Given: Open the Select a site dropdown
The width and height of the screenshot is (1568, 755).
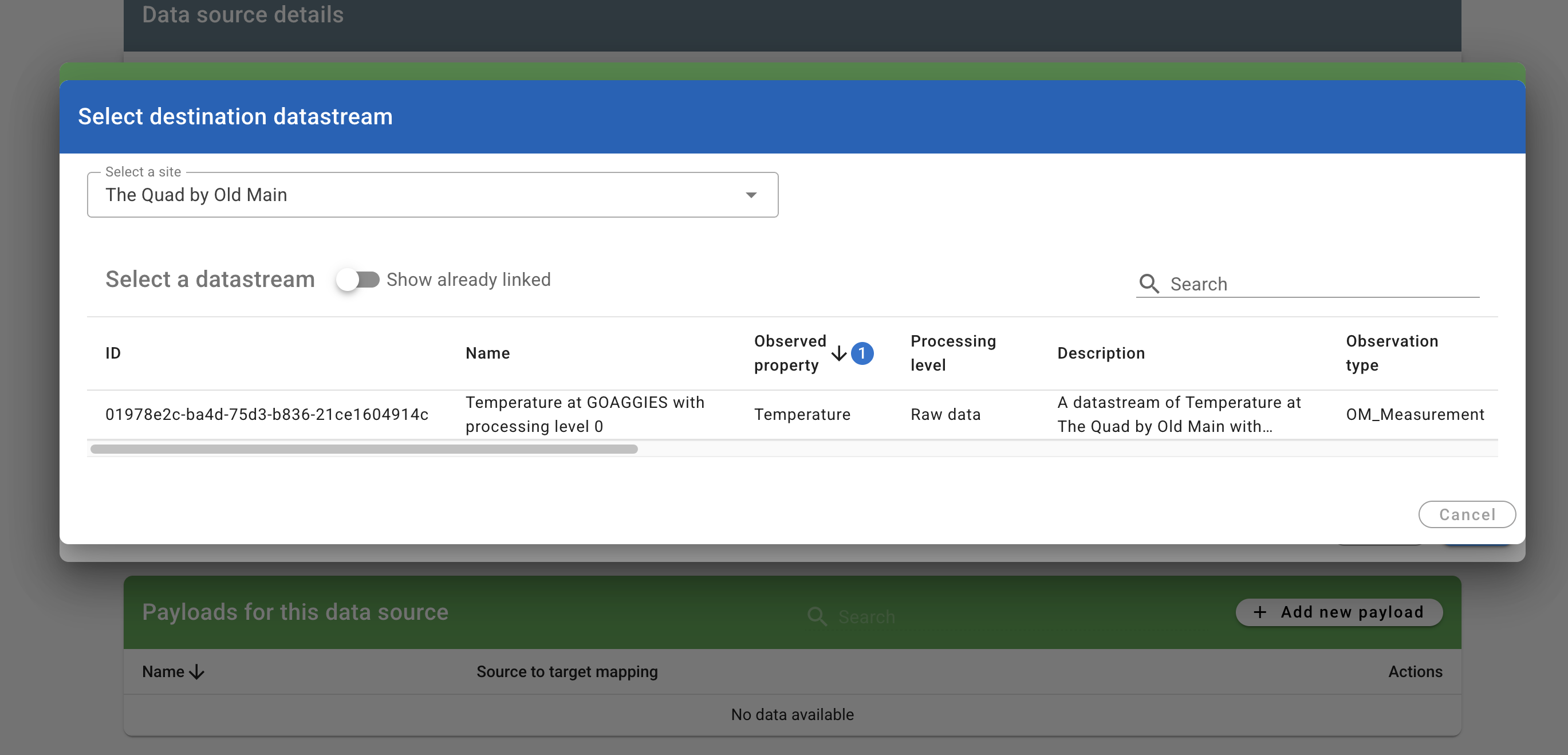Looking at the screenshot, I should pos(432,195).
